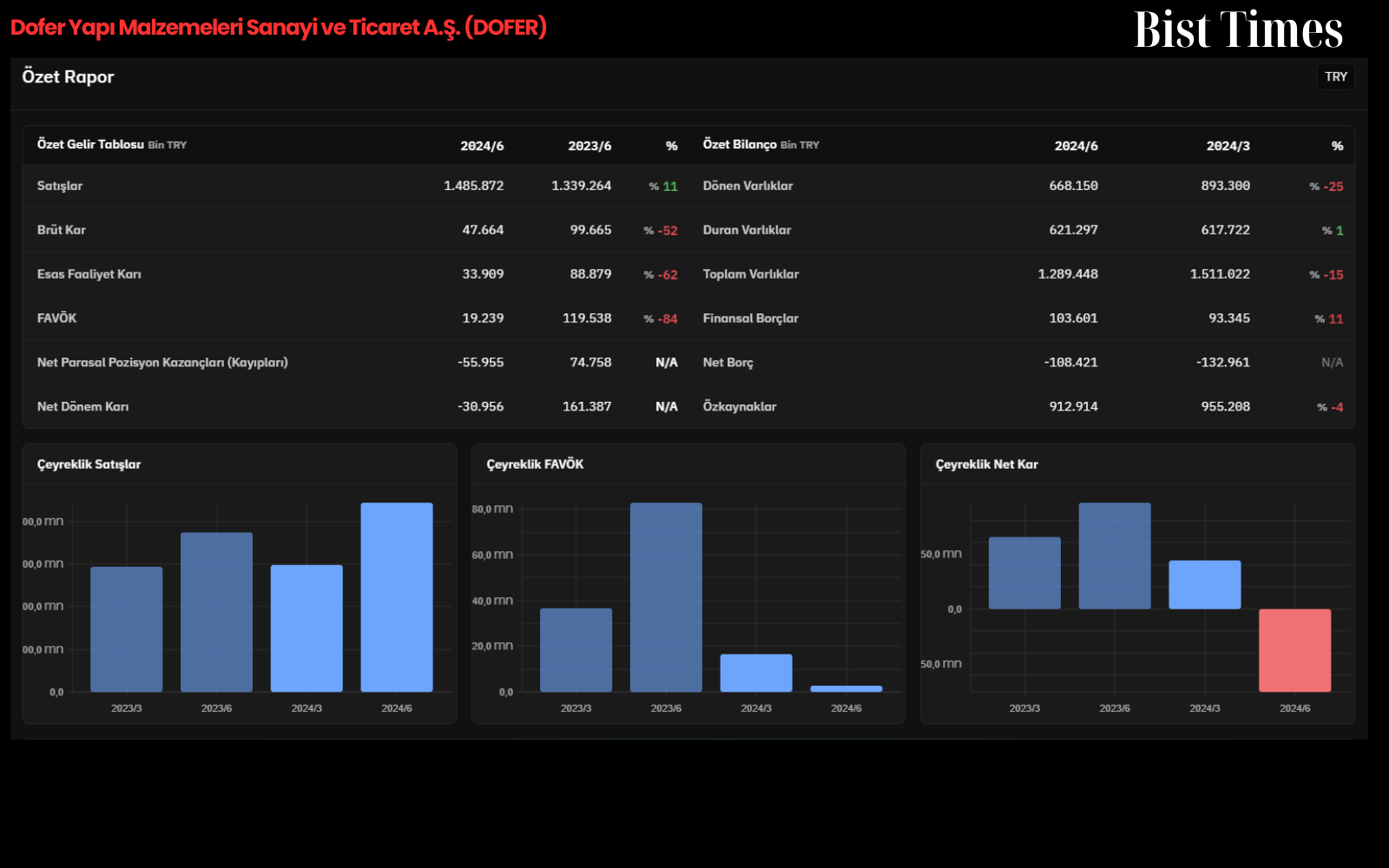
Task: Click the red 2024/6 Net Kar bar
Action: (x=1295, y=650)
